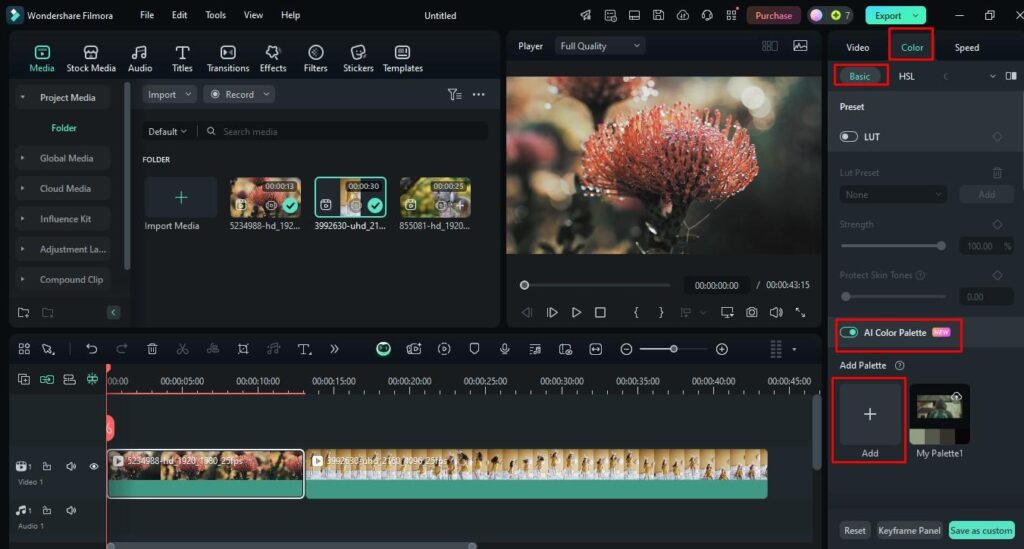Select the My Palette1 thumbnail
The image size is (1024, 549).
click(939, 414)
